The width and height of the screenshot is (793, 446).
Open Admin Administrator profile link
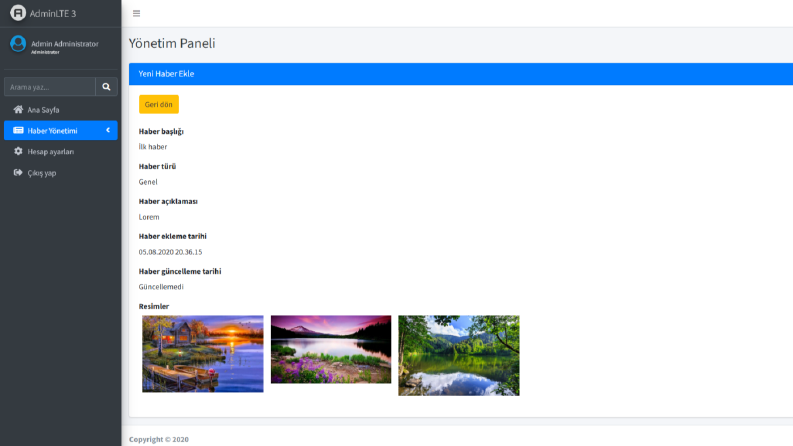65,44
